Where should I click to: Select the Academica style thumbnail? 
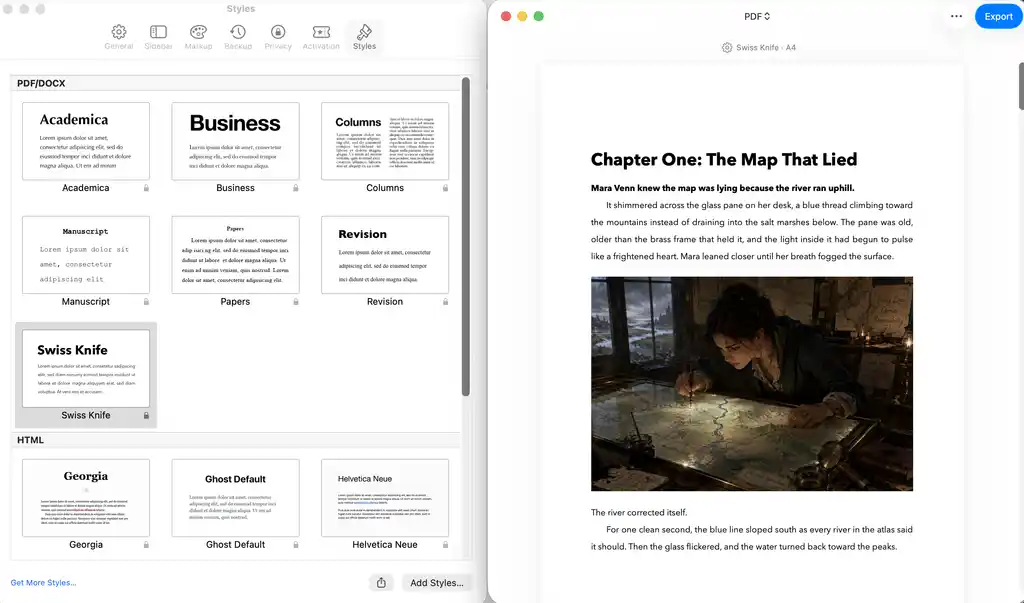(x=86, y=141)
